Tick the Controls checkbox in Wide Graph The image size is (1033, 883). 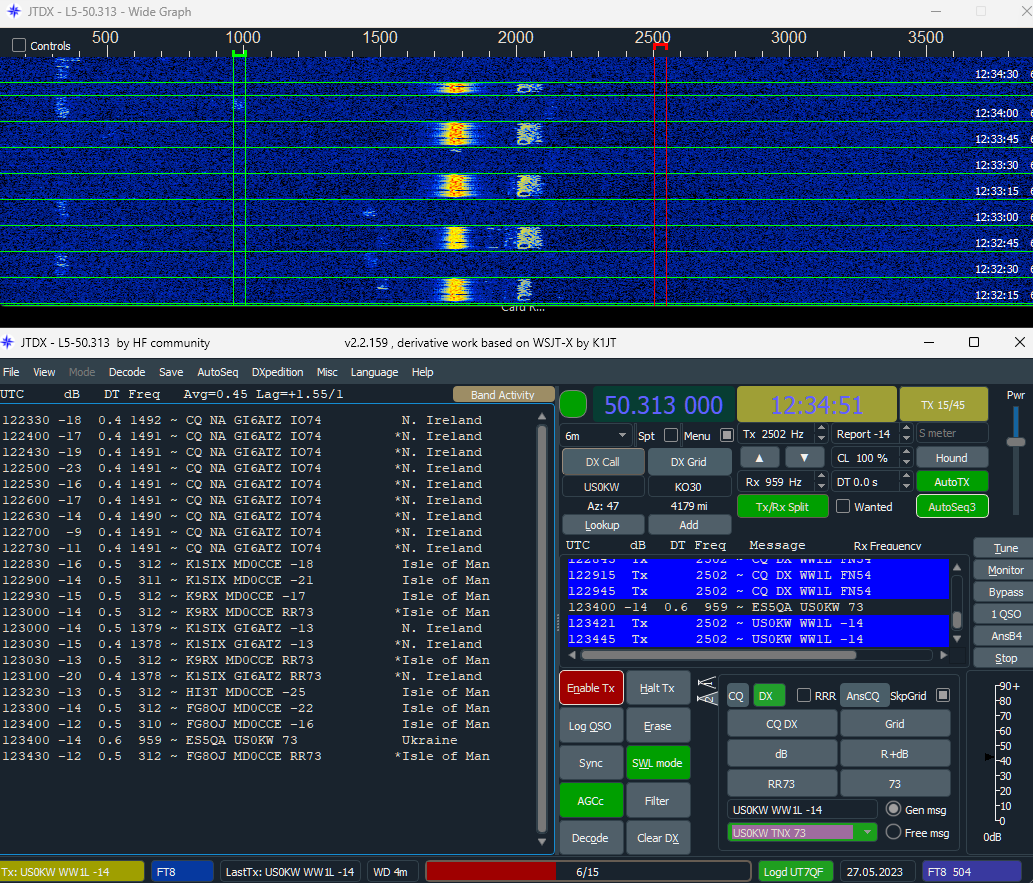(19, 45)
